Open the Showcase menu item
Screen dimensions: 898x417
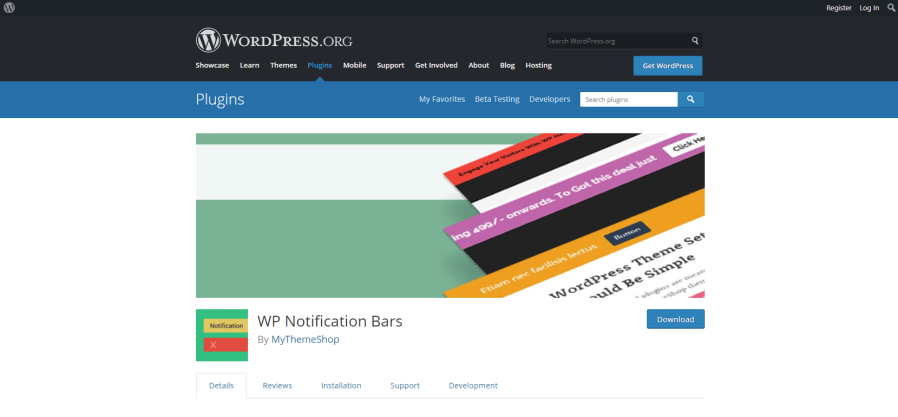tap(212, 65)
